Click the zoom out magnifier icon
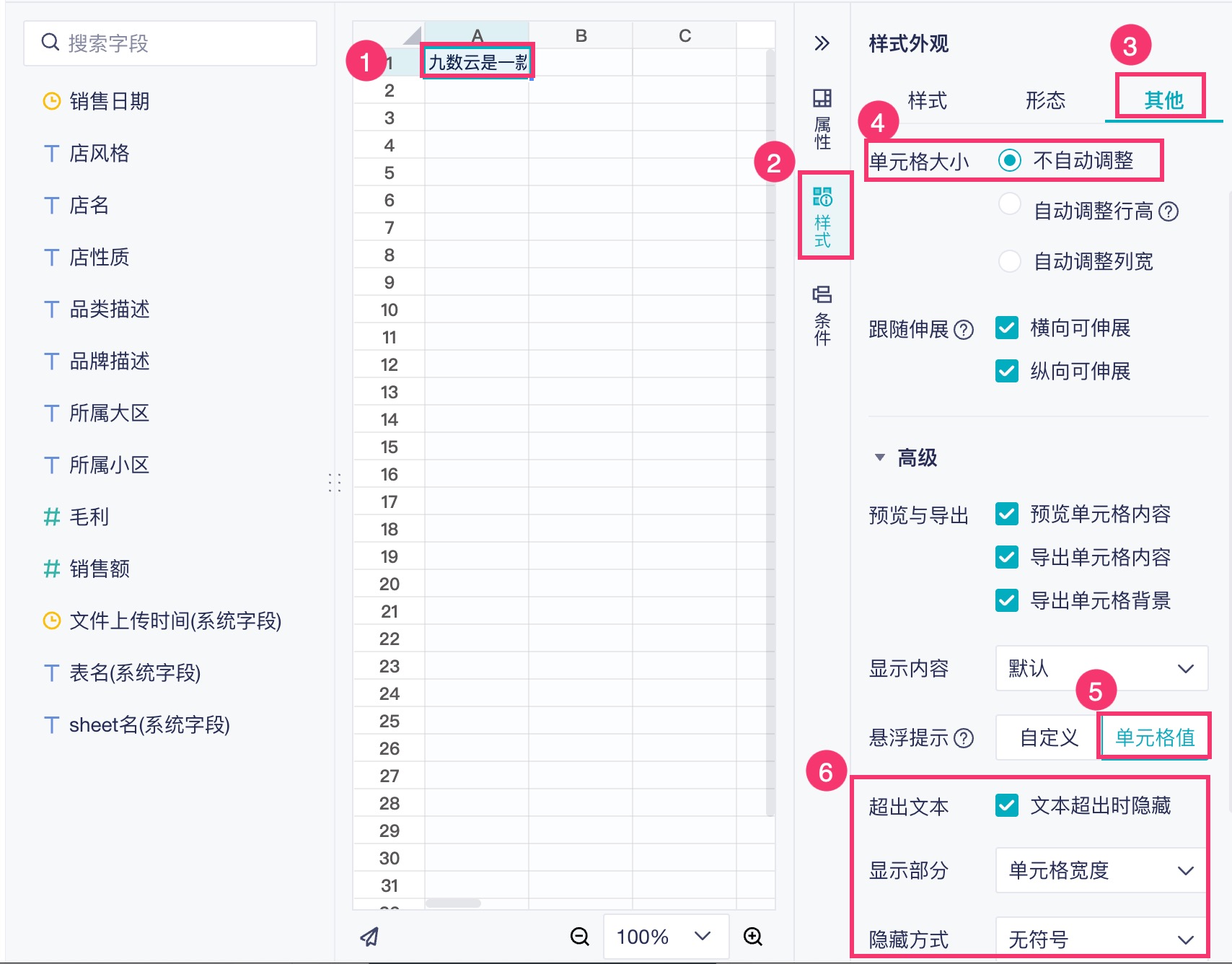1232x964 pixels. [x=580, y=937]
